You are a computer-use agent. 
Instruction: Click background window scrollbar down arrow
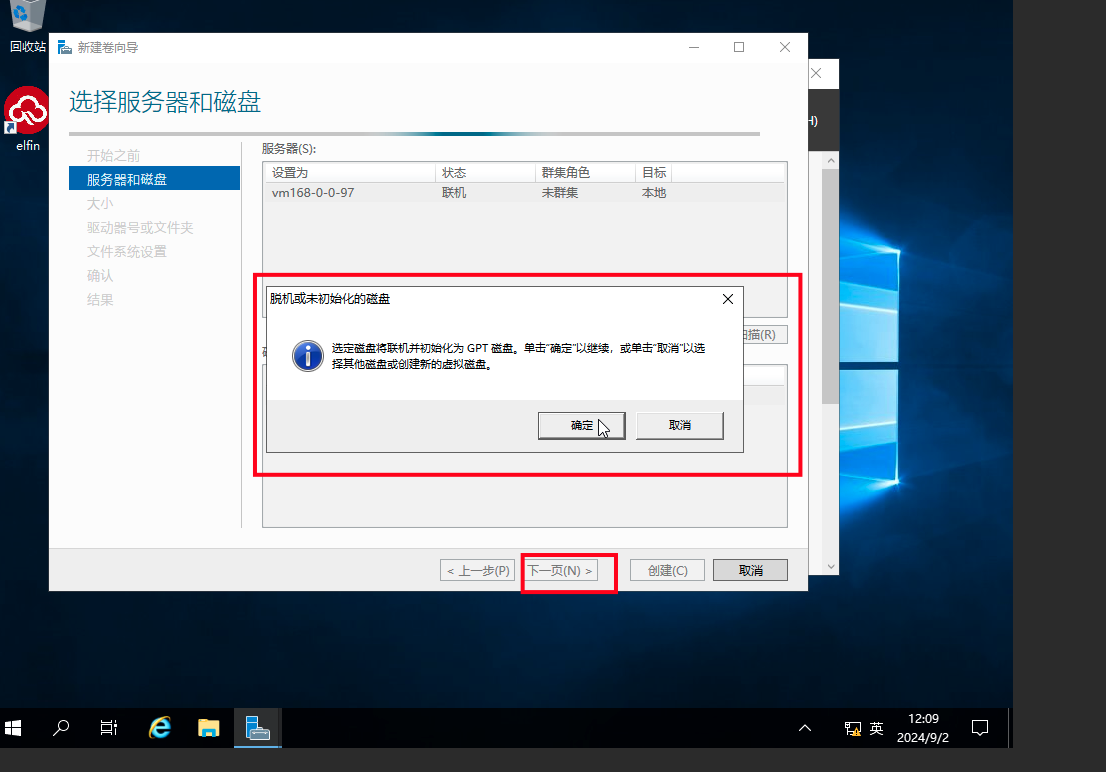(x=831, y=567)
